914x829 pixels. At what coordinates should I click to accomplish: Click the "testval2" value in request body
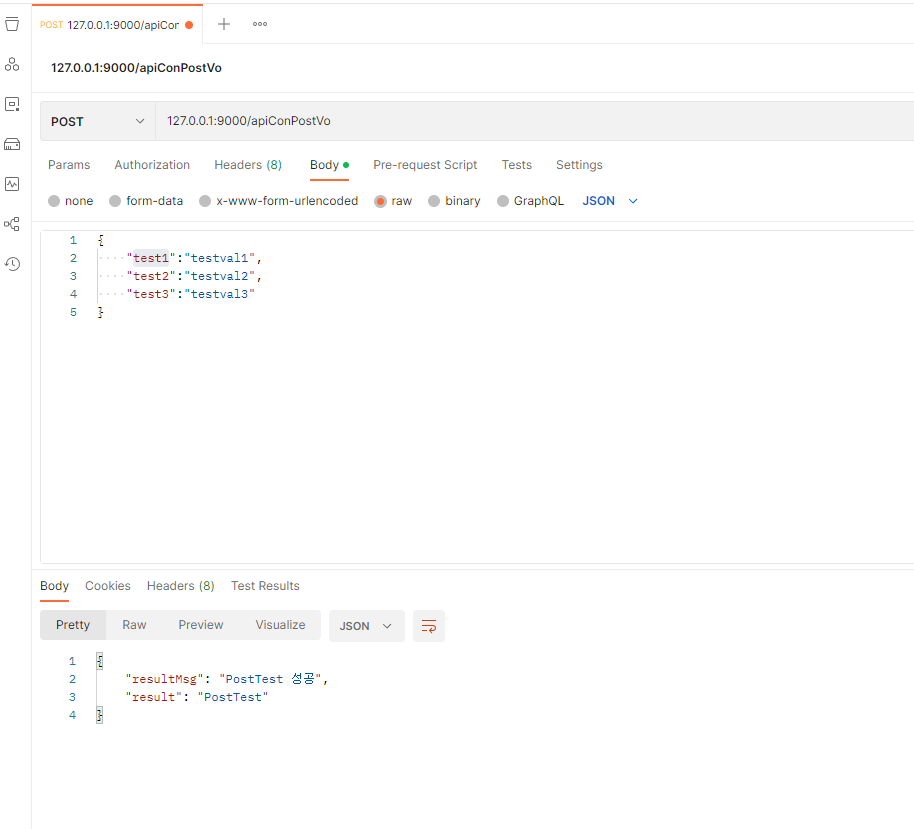(219, 276)
